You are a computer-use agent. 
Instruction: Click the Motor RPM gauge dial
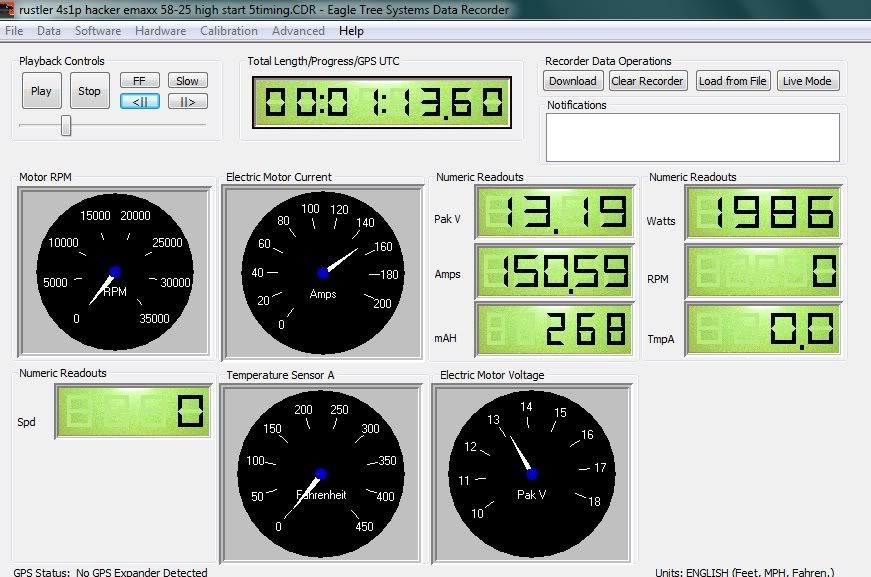(x=114, y=271)
